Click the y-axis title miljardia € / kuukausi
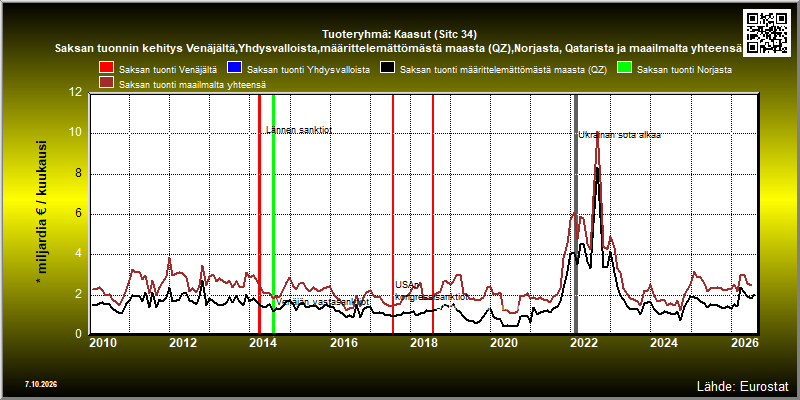 41,213
